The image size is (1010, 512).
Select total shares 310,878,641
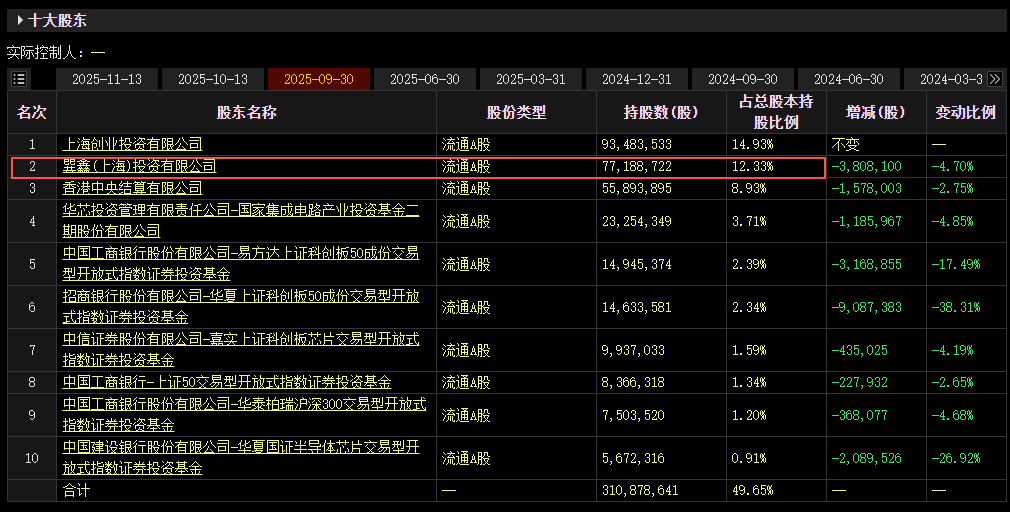click(640, 490)
